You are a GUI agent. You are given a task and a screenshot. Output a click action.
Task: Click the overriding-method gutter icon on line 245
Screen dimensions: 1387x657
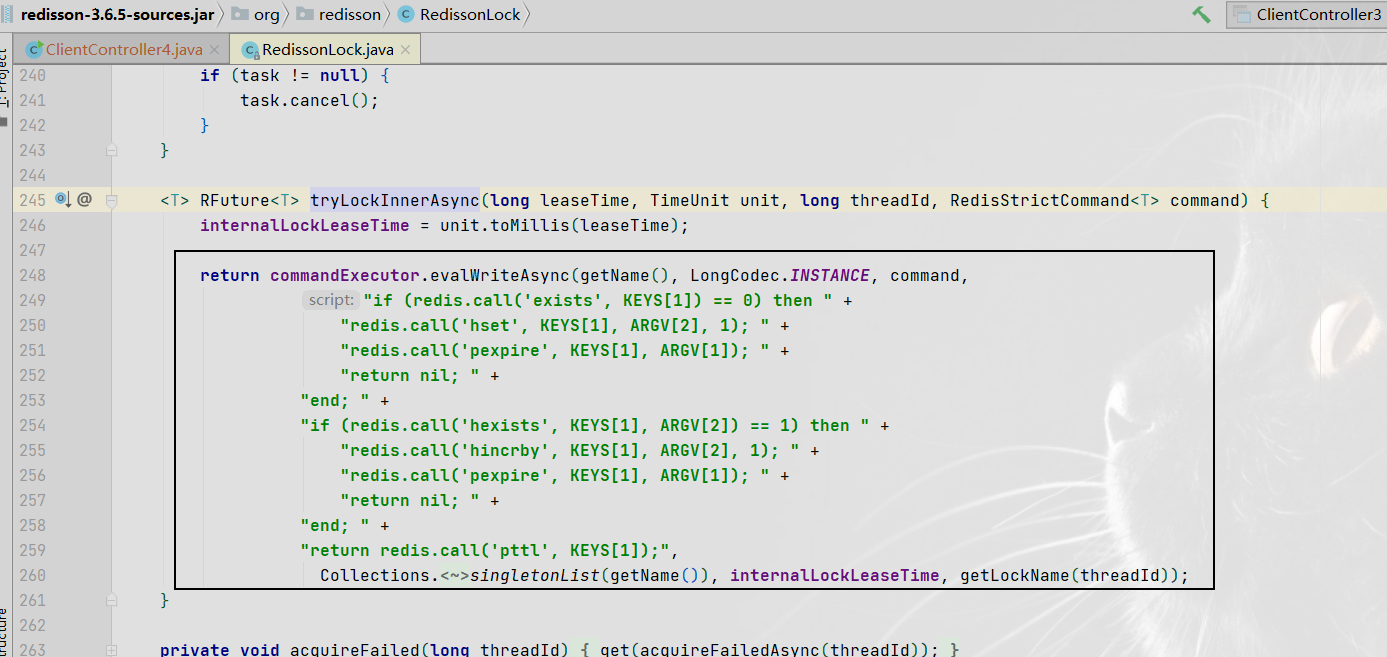(62, 200)
